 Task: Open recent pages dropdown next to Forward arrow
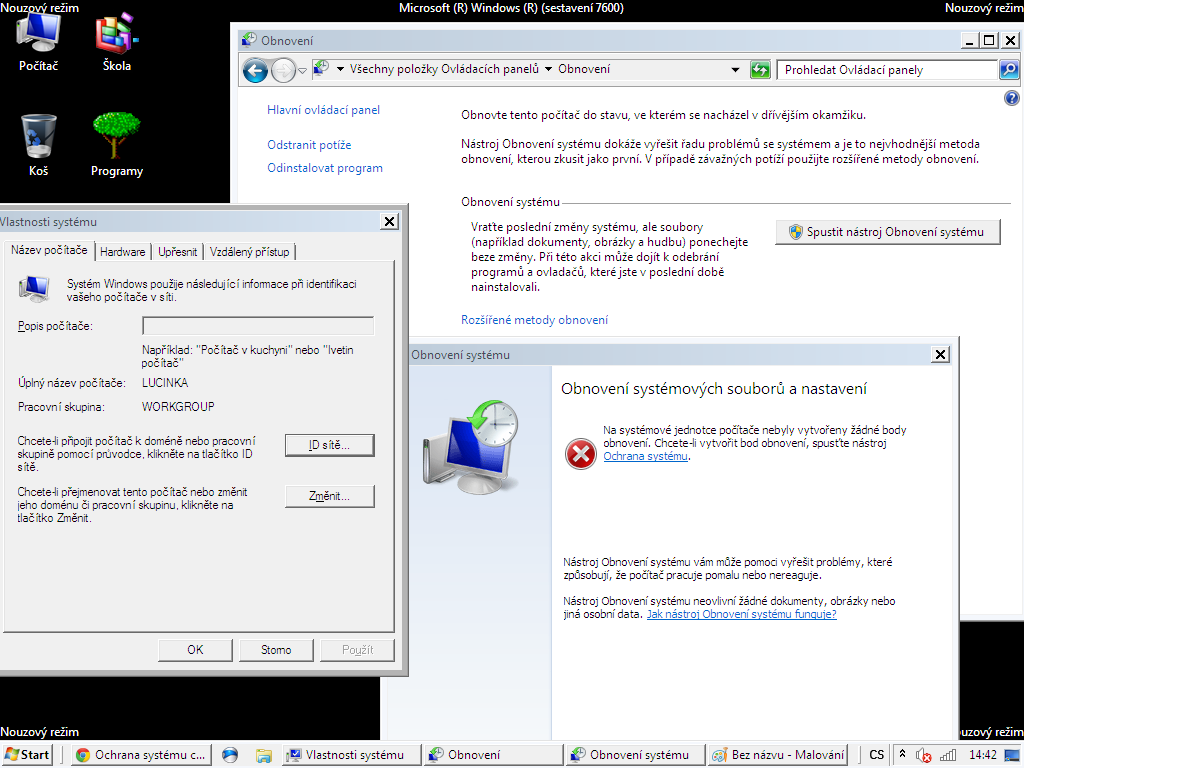(302, 71)
